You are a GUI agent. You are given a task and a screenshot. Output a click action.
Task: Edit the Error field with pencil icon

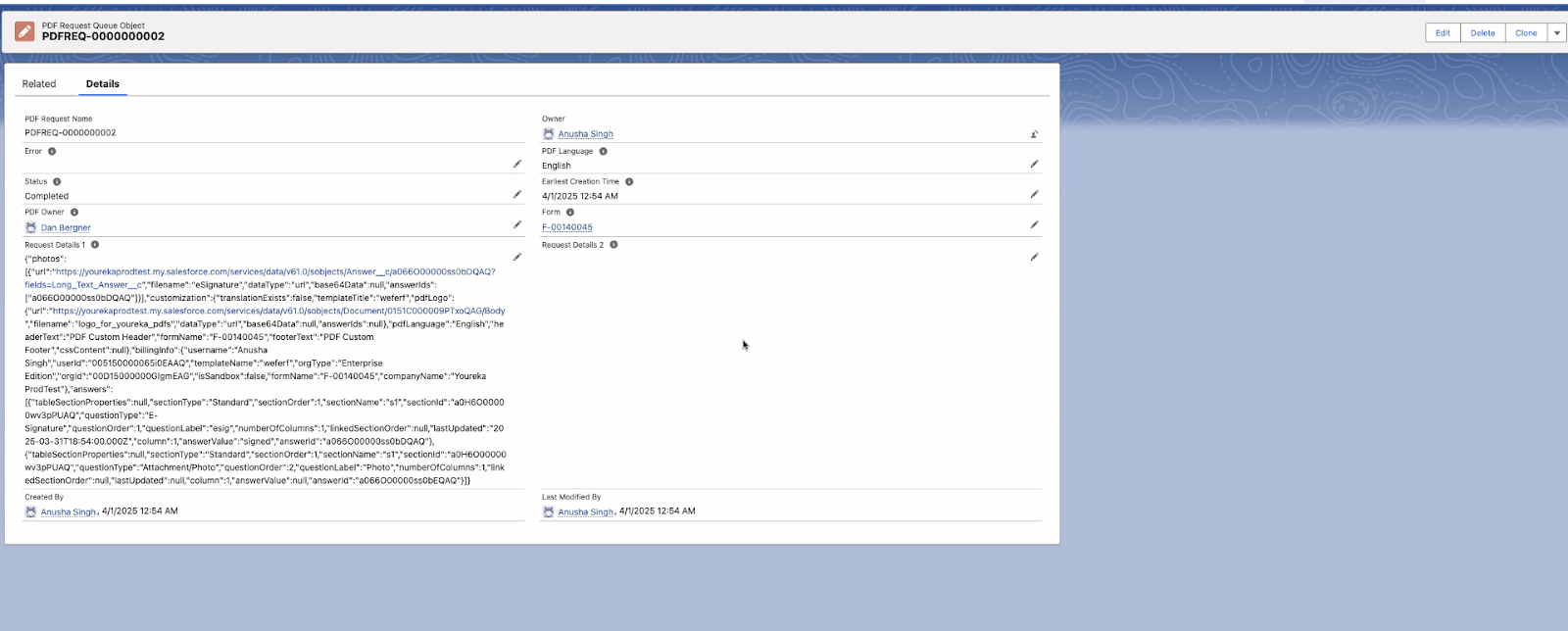tap(517, 164)
